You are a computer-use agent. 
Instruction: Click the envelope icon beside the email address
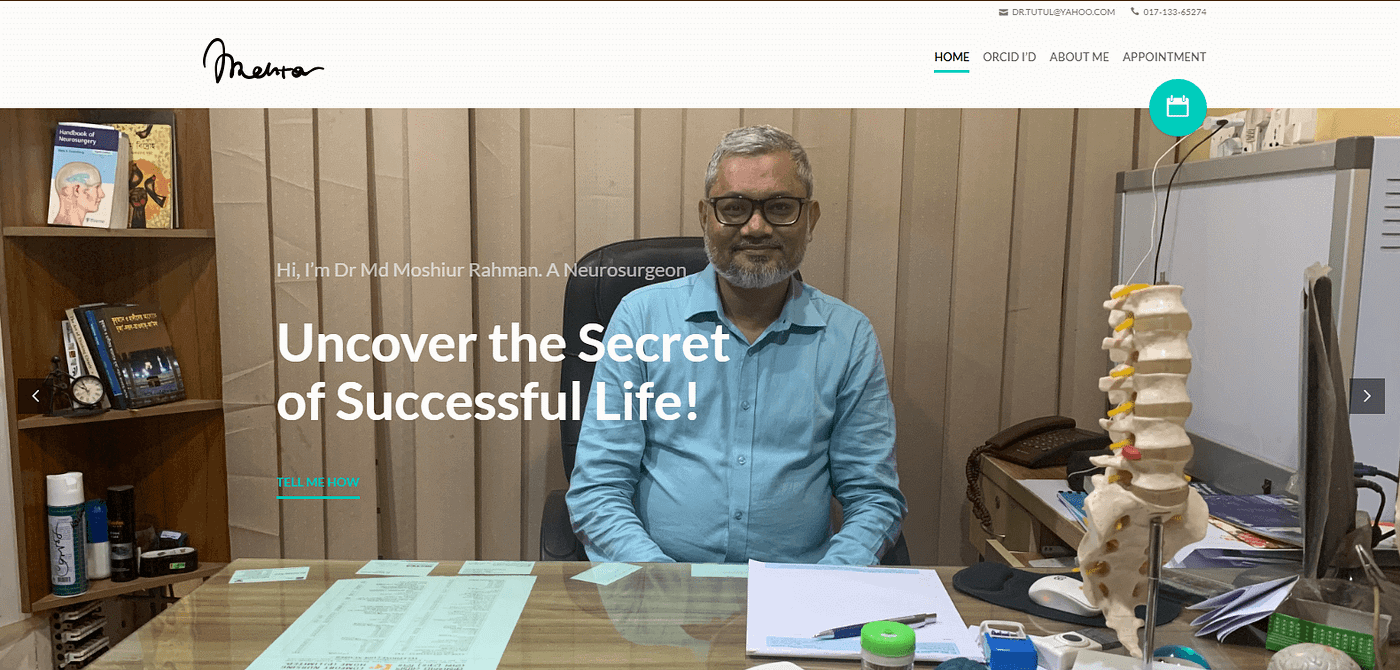[x=1003, y=12]
